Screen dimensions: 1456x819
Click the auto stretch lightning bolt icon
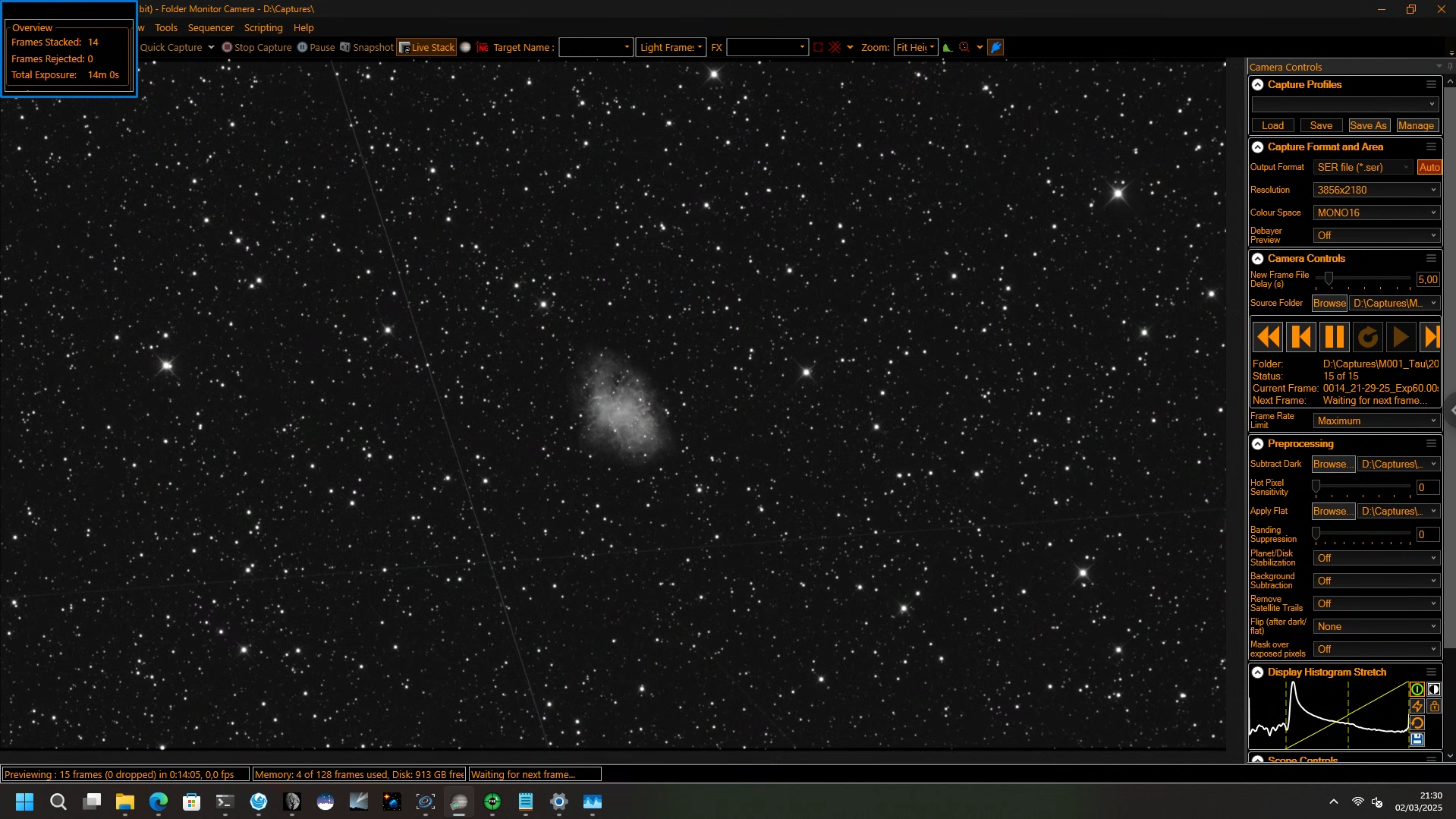click(1417, 706)
